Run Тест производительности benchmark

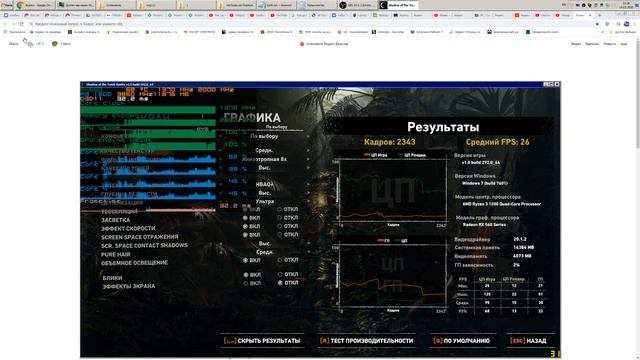point(366,340)
